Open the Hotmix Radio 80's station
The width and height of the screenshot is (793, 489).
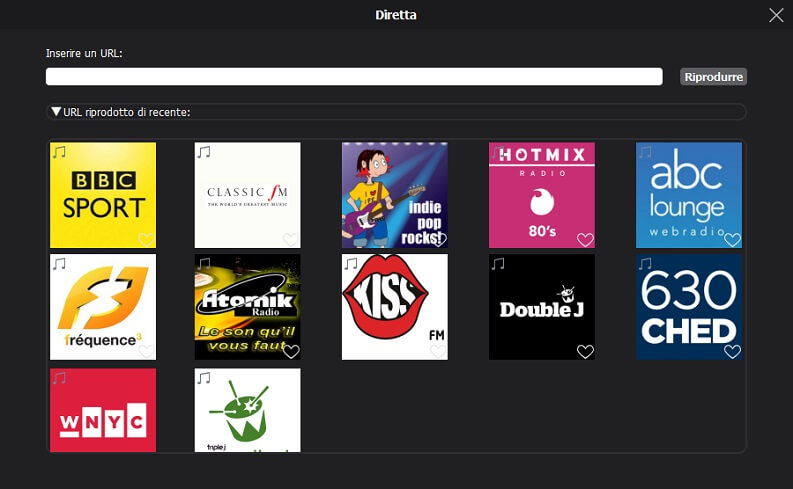point(542,195)
